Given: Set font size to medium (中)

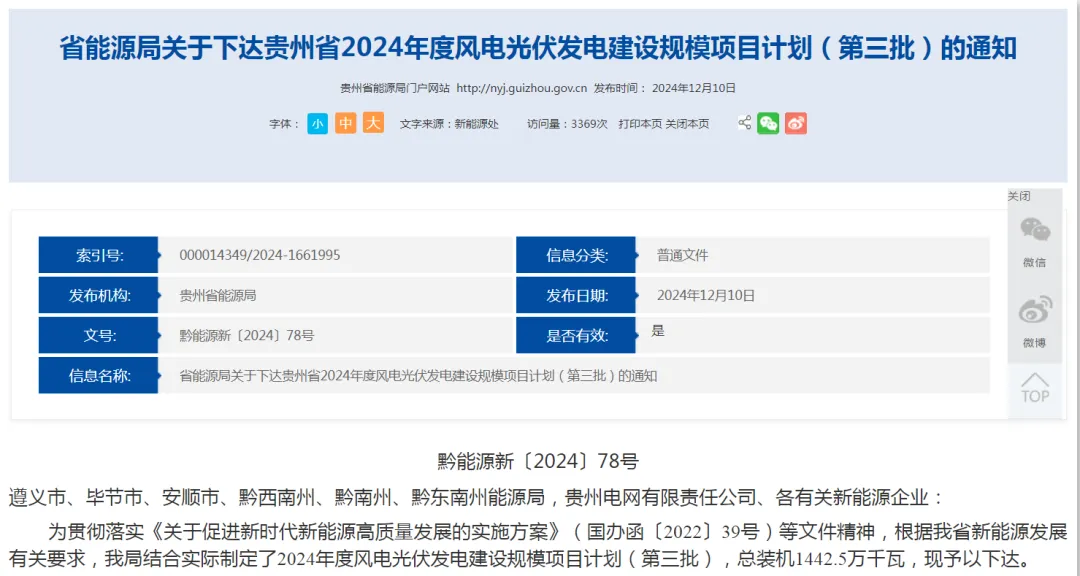Looking at the screenshot, I should (345, 123).
